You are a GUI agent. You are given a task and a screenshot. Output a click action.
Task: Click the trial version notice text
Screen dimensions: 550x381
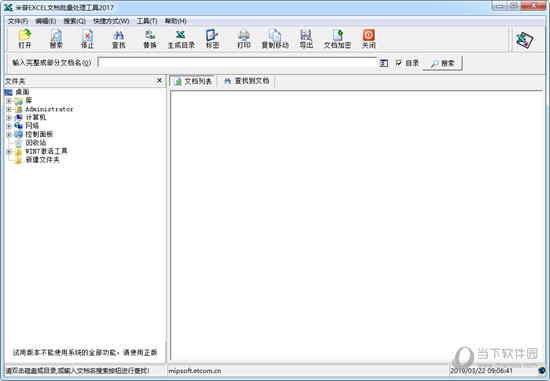pyautogui.click(x=85, y=352)
